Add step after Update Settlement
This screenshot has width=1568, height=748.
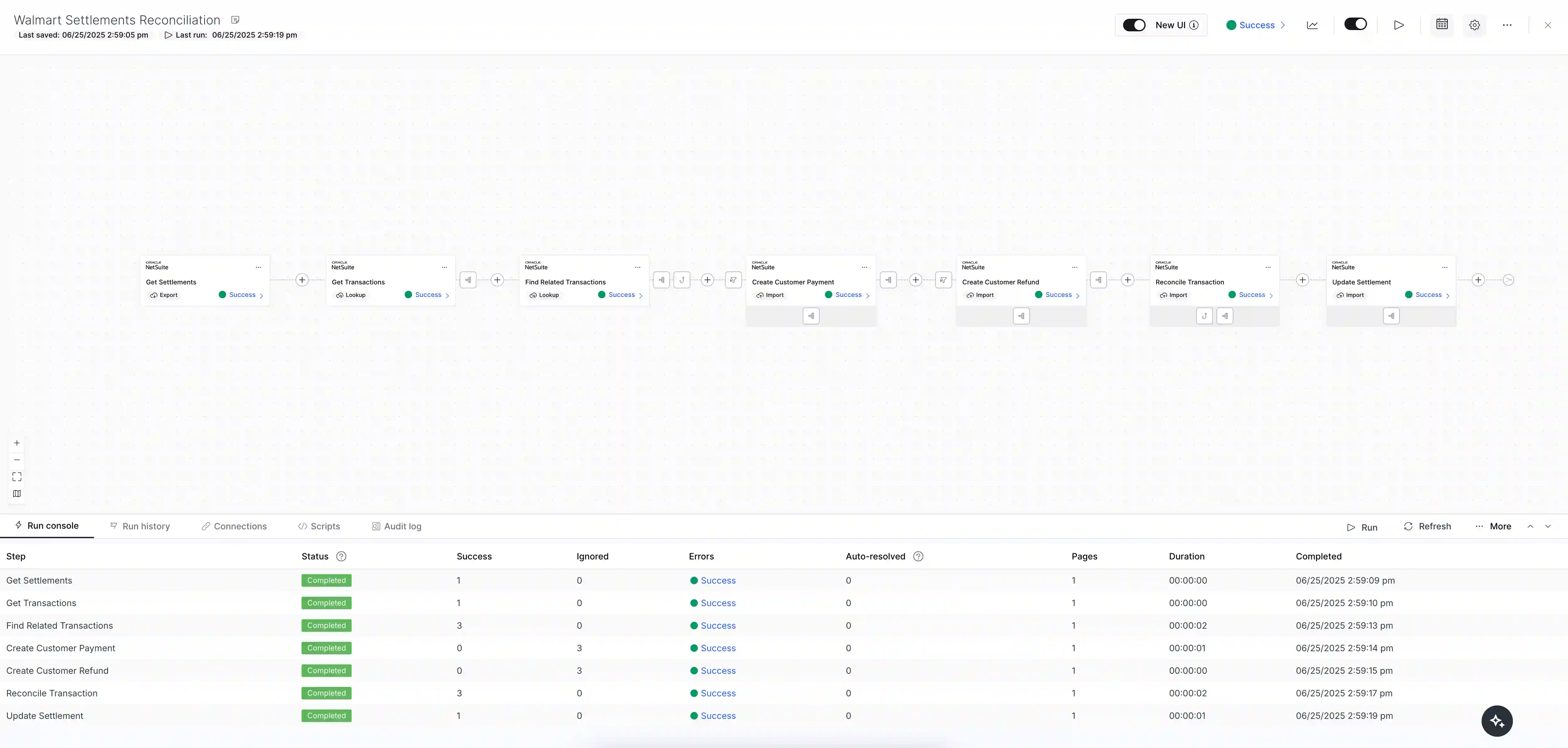pyautogui.click(x=1478, y=280)
